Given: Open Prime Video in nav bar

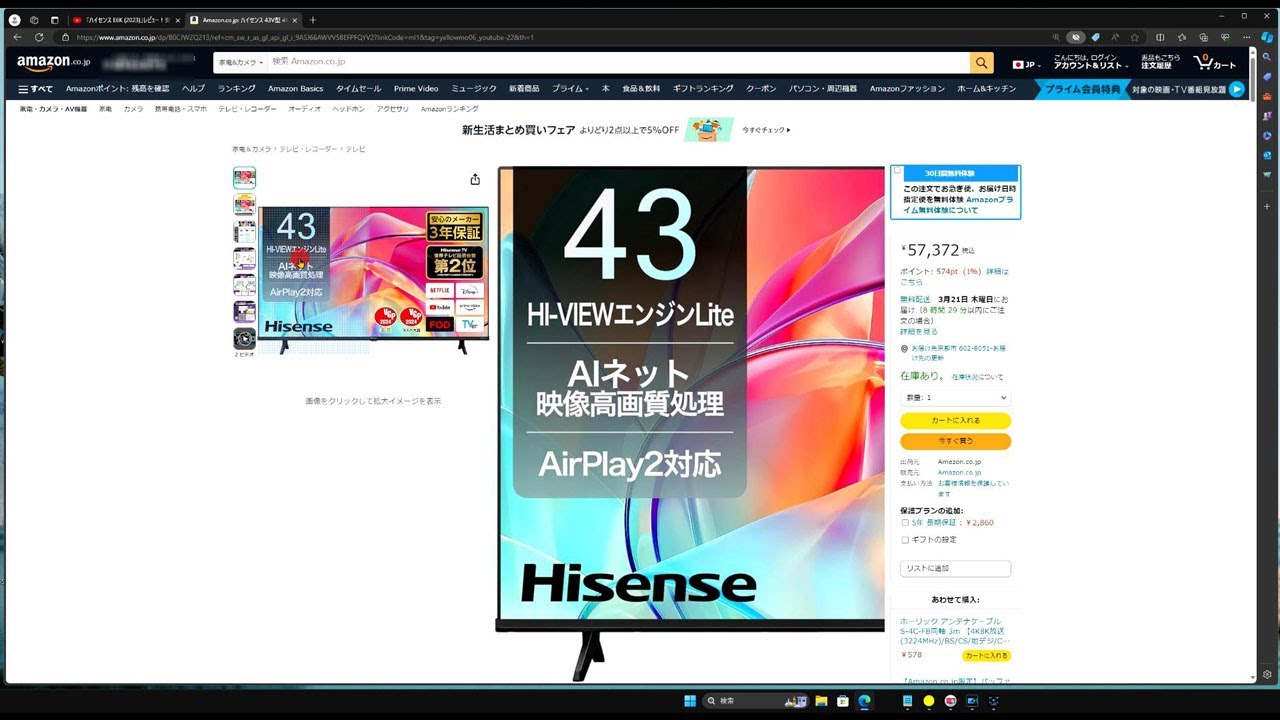Looking at the screenshot, I should pyautogui.click(x=416, y=89).
